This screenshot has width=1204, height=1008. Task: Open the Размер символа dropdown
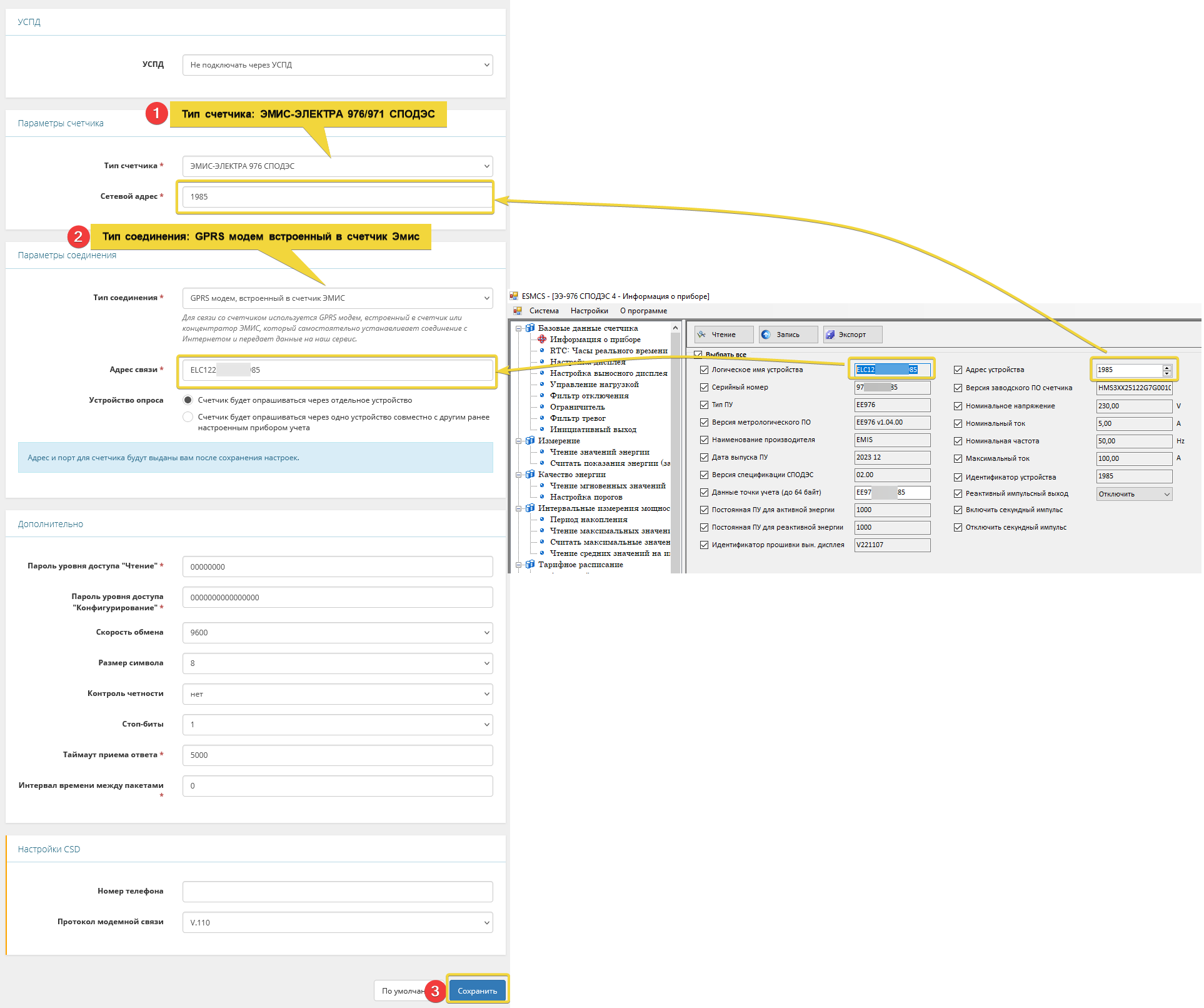point(338,663)
